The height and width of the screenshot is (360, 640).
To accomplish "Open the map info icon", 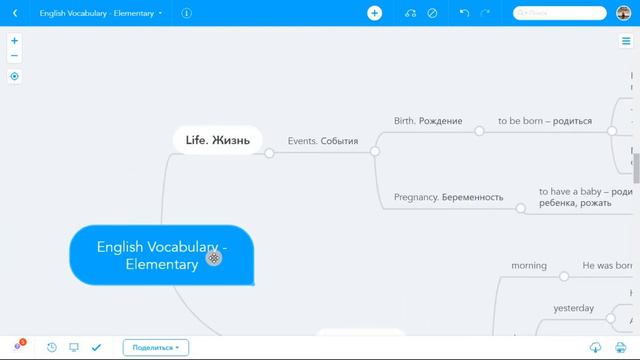I will click(187, 13).
